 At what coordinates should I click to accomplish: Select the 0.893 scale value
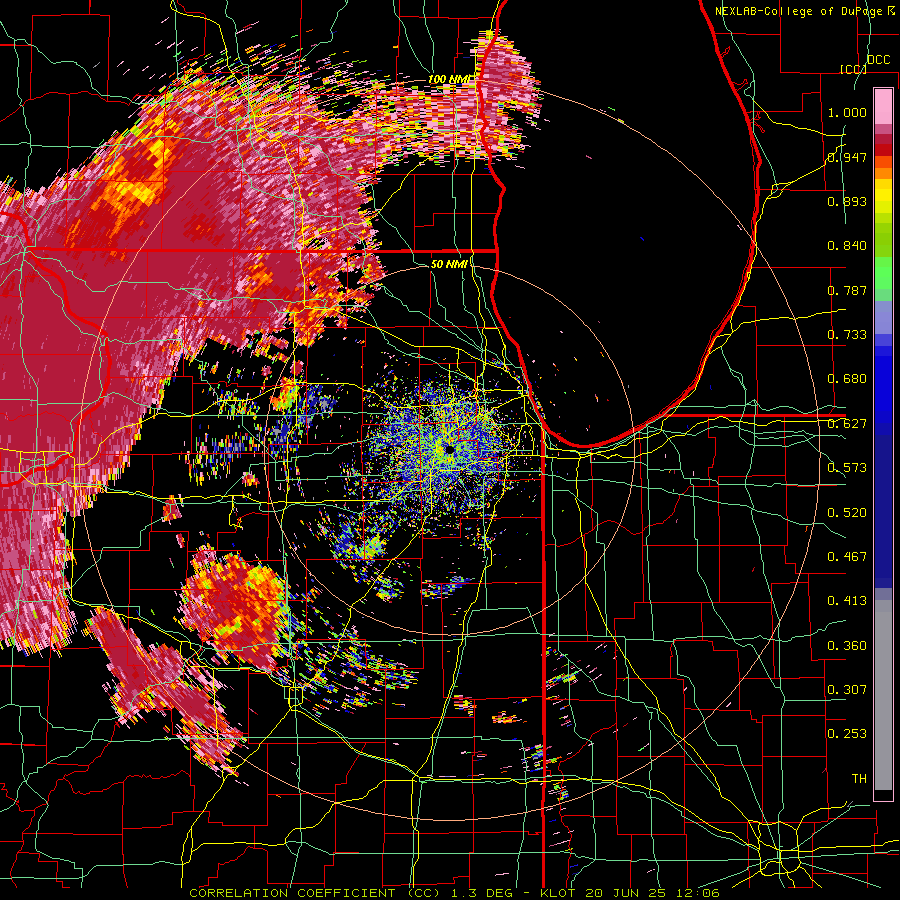(x=847, y=201)
